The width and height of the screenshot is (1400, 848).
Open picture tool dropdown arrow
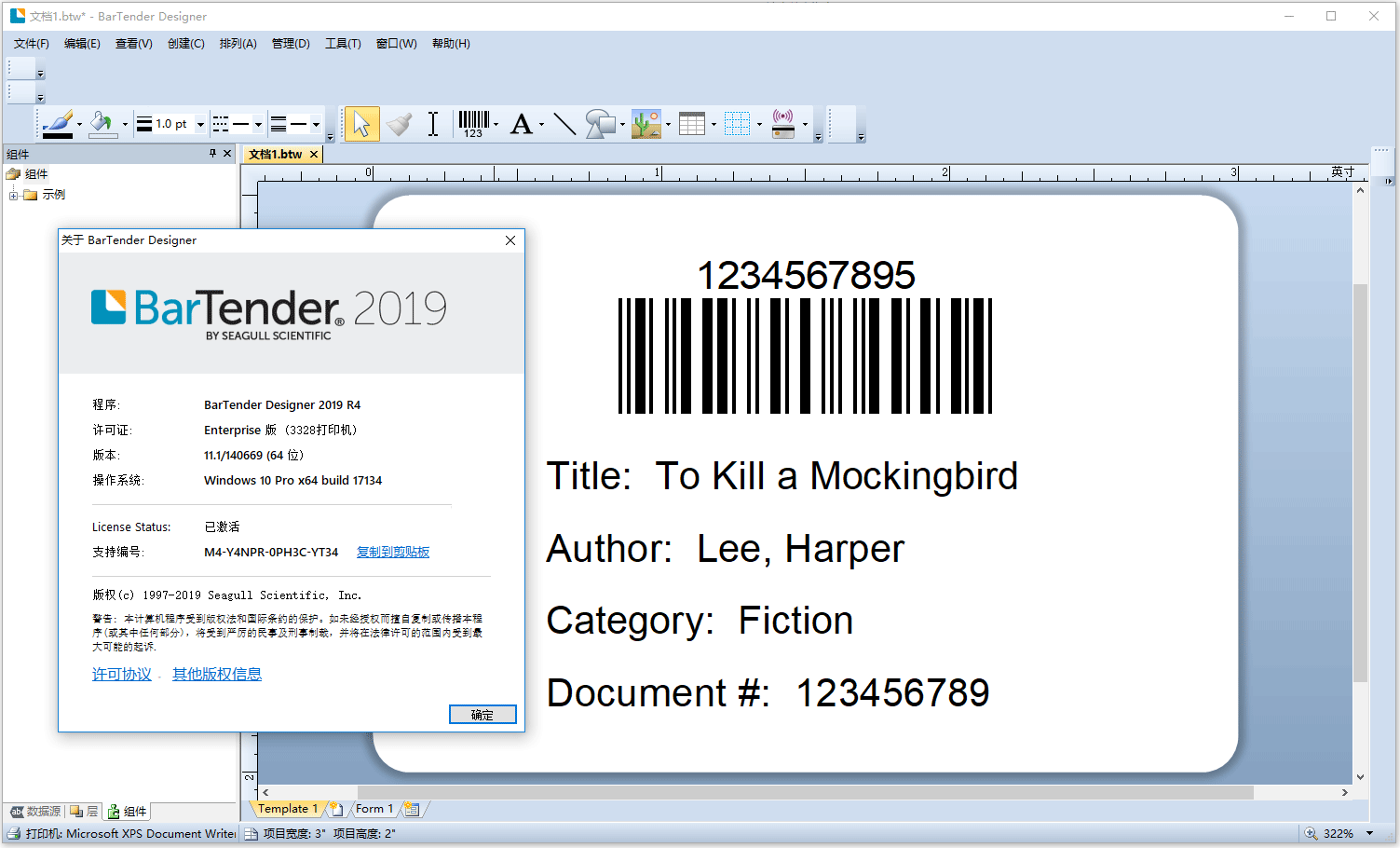pyautogui.click(x=668, y=124)
